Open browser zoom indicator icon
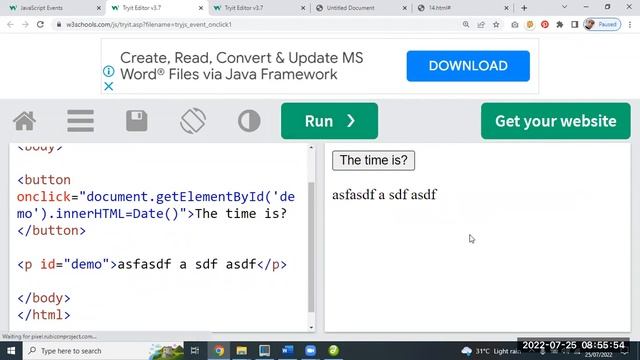This screenshot has width=640, height=360. [466, 24]
